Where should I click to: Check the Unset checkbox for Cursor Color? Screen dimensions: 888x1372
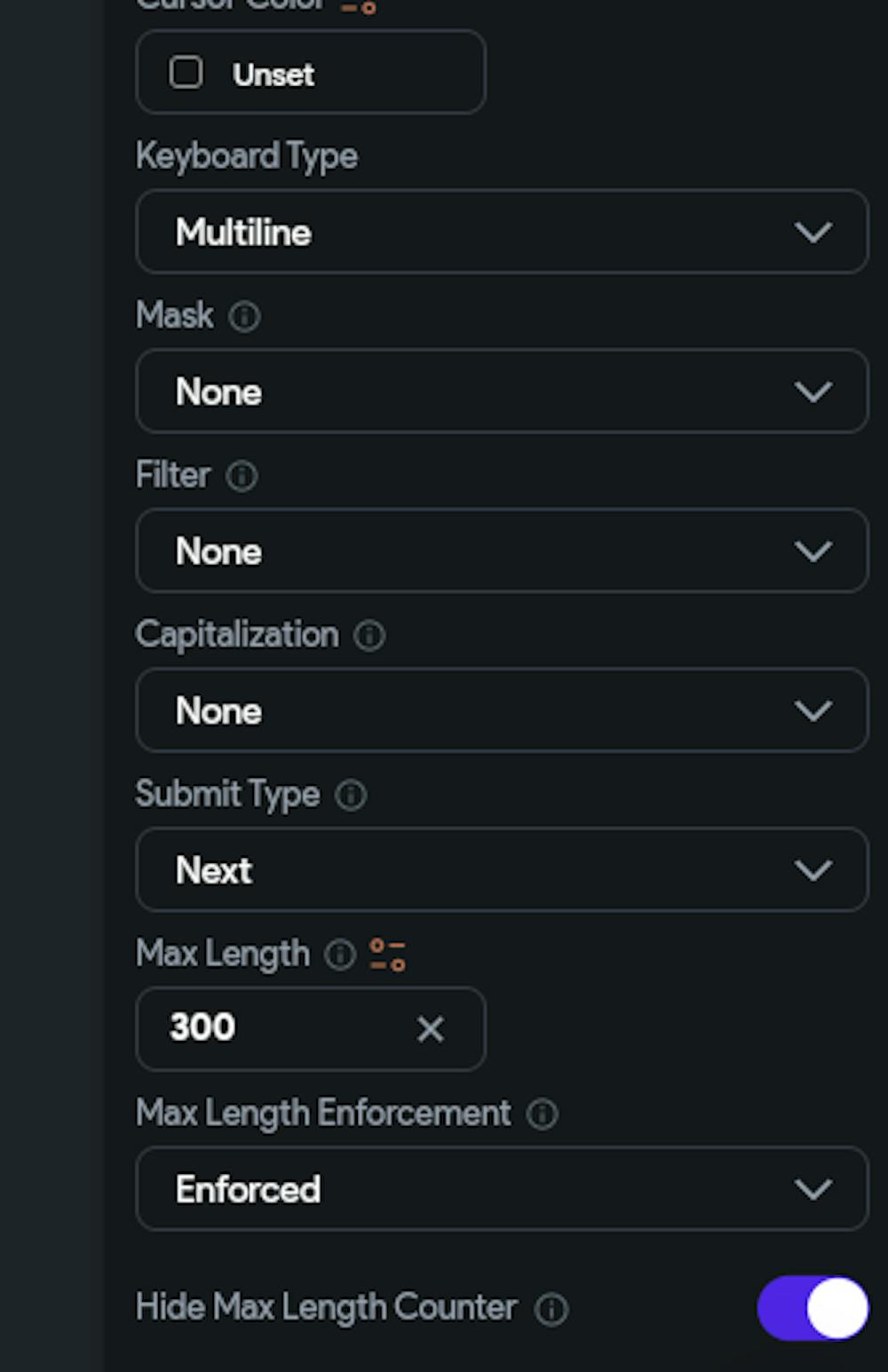point(187,74)
